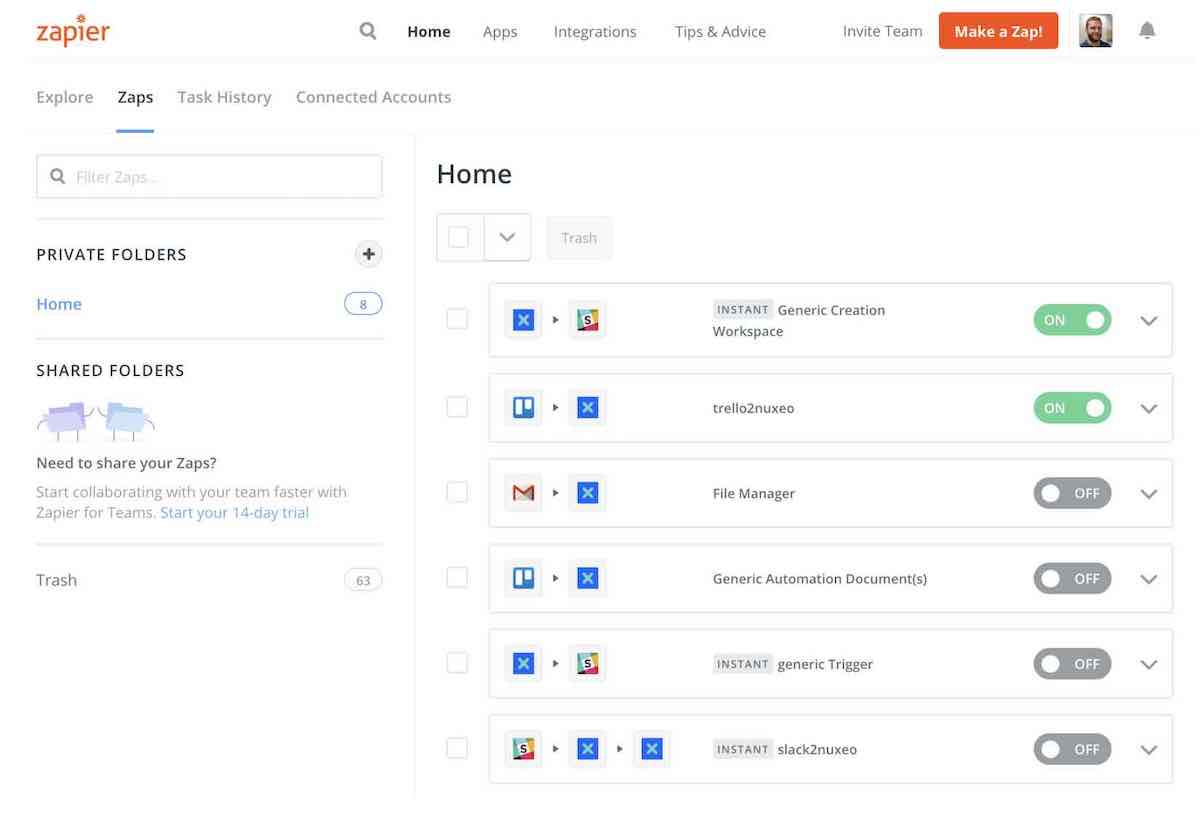Click the Slack icon on slack2nuxeo zap
The width and height of the screenshot is (1200, 813).
[x=523, y=749]
